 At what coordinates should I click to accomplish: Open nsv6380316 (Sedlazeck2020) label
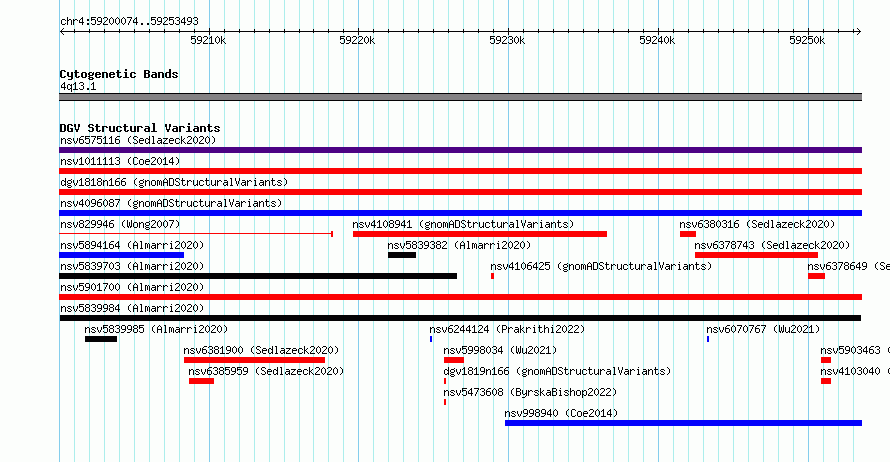757,224
